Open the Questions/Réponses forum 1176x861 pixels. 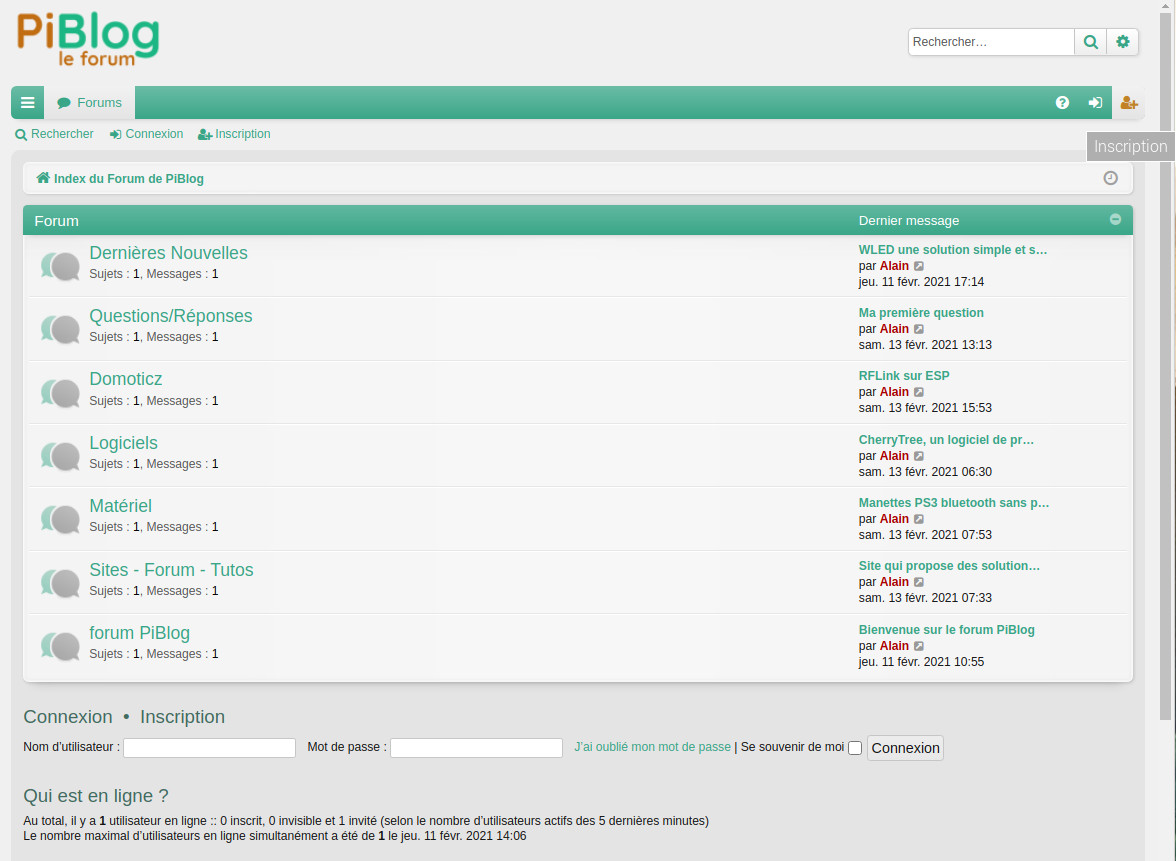[171, 316]
